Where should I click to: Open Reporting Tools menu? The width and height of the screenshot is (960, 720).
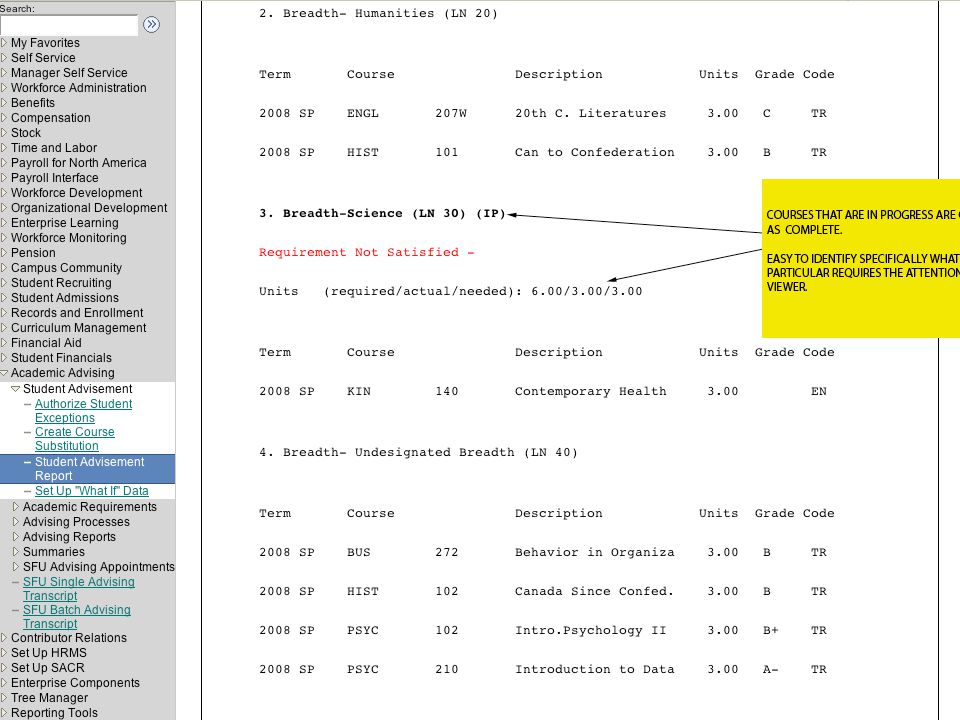click(x=54, y=713)
